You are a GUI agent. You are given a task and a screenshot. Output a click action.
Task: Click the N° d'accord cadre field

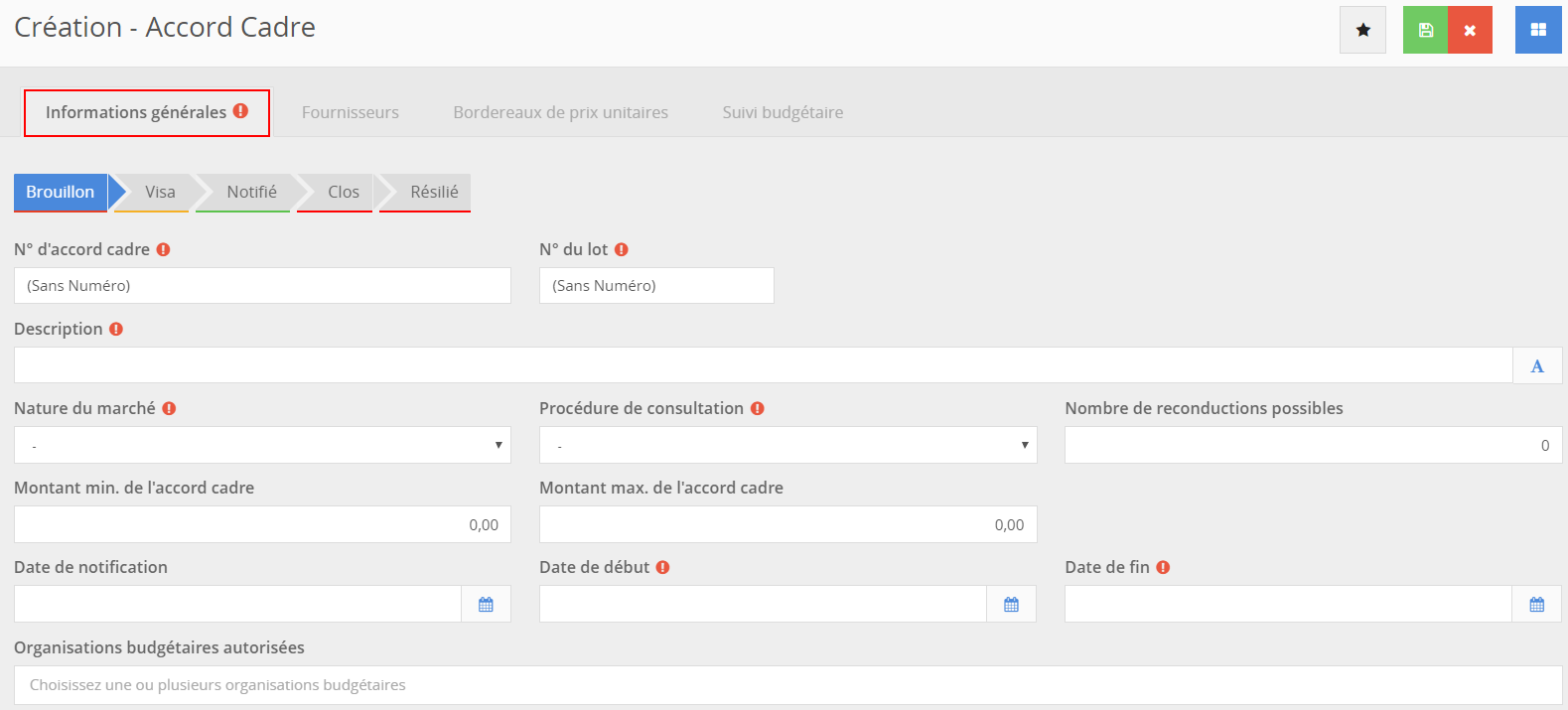click(x=262, y=286)
